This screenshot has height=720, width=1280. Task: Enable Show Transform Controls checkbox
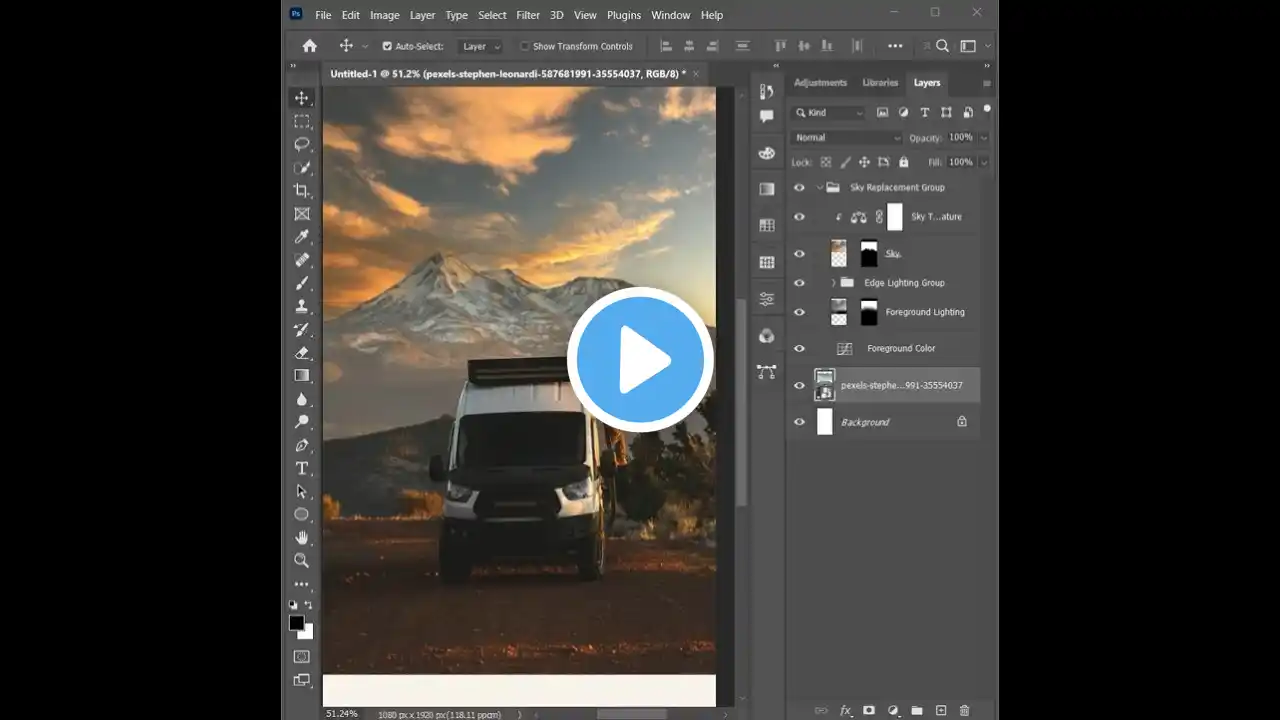point(524,46)
